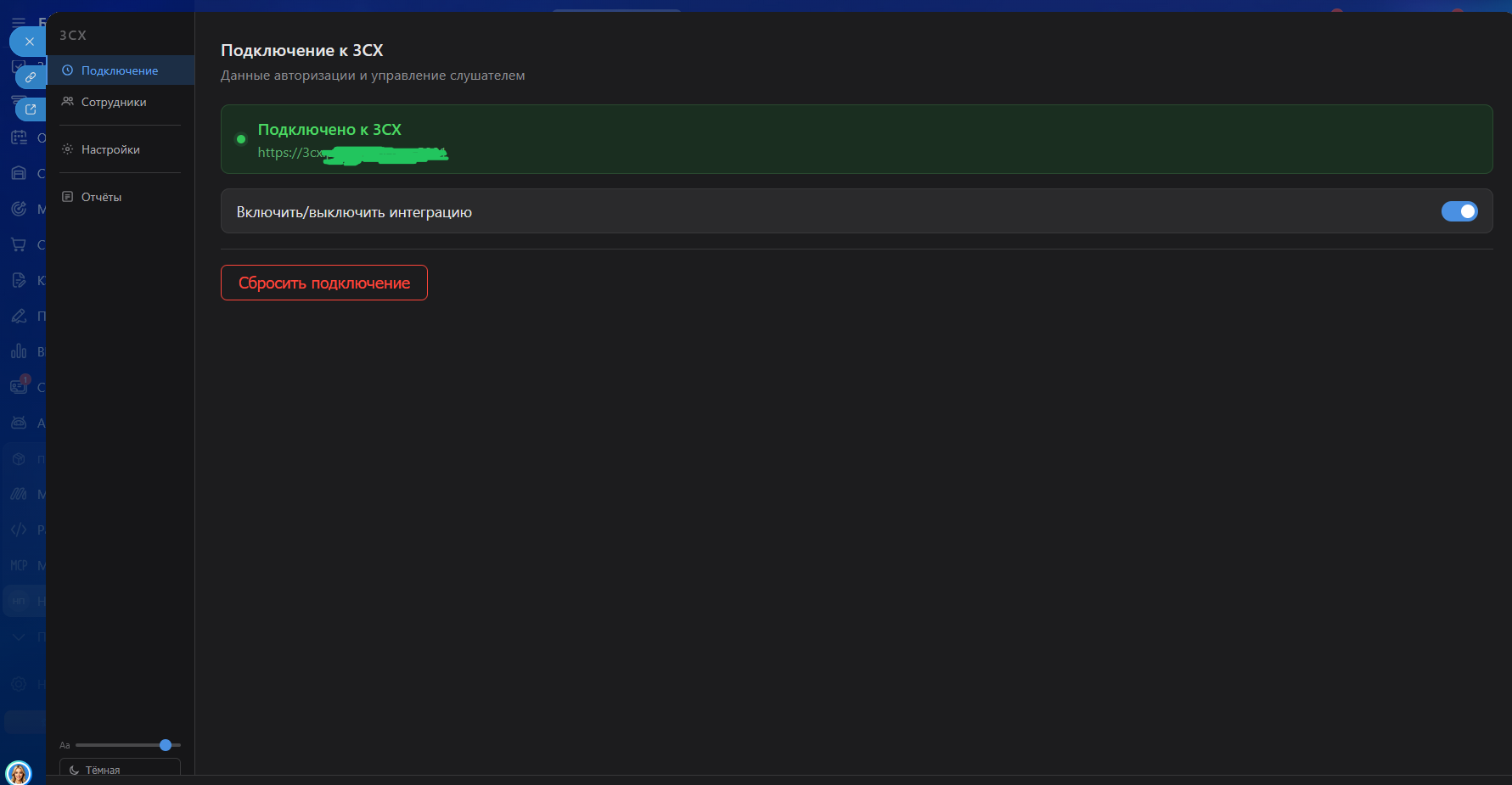Open the robot icon in the background sidebar
Viewport: 1512px width, 785px height.
[19, 423]
